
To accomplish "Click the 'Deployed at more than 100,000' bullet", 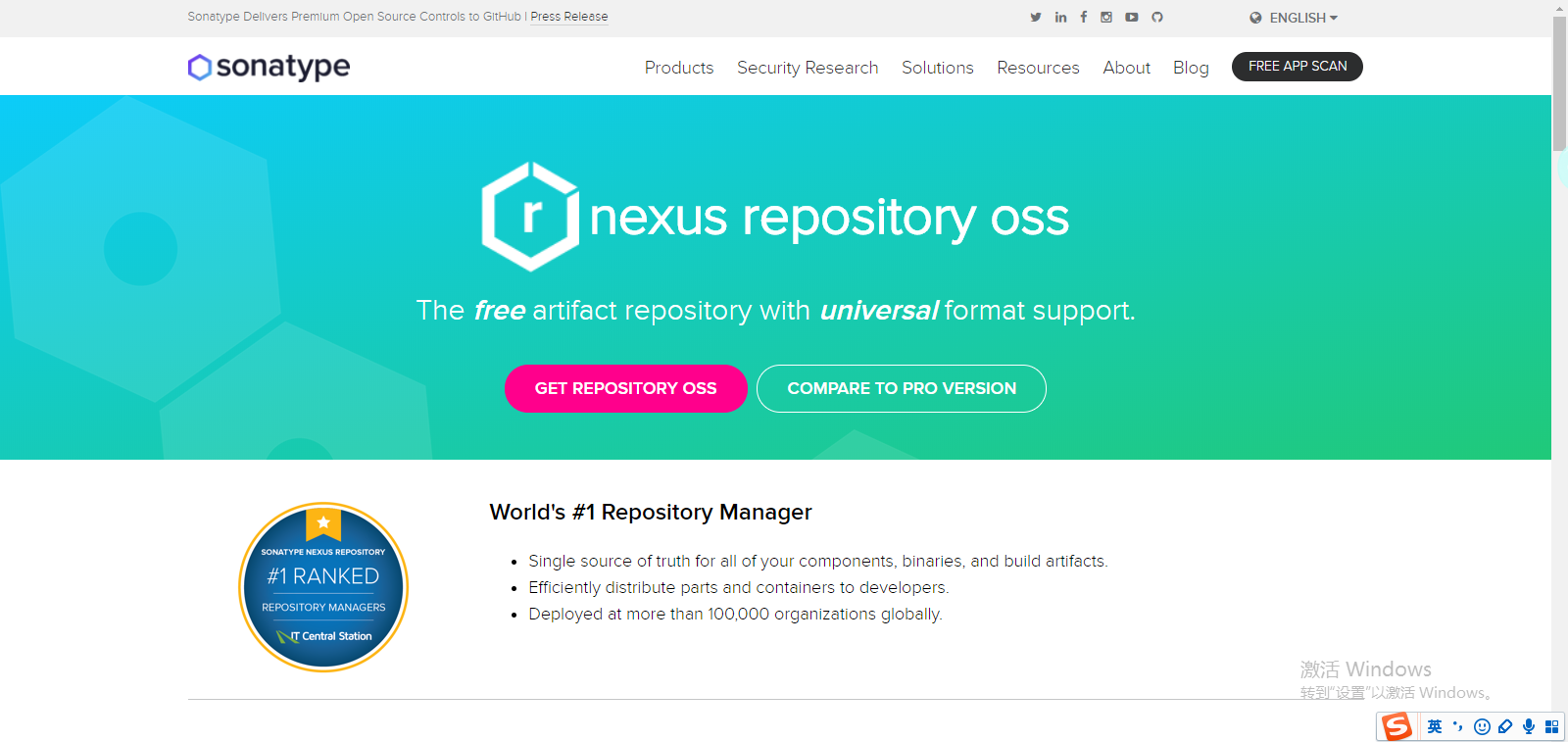I will coord(735,614).
